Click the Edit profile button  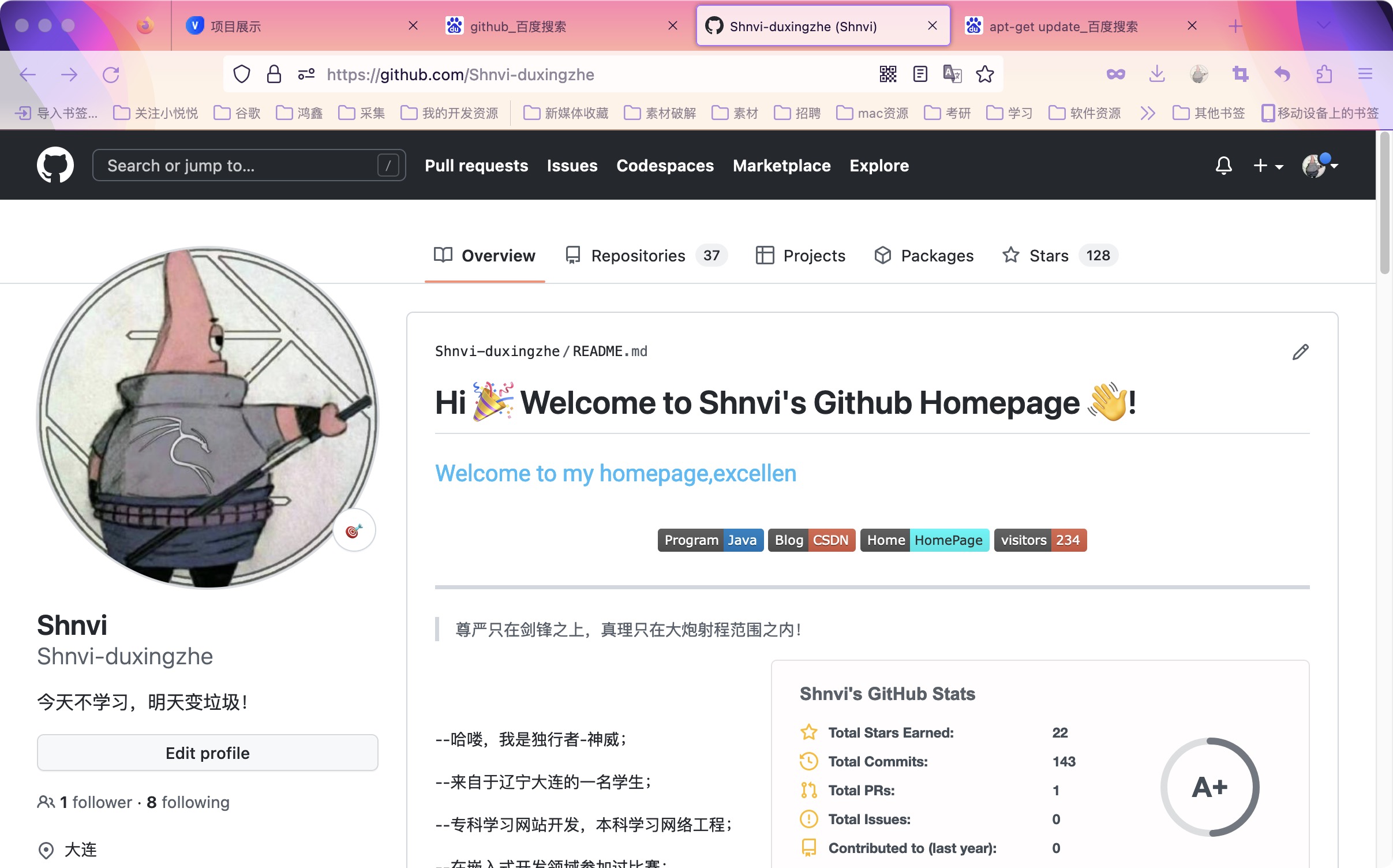(207, 753)
